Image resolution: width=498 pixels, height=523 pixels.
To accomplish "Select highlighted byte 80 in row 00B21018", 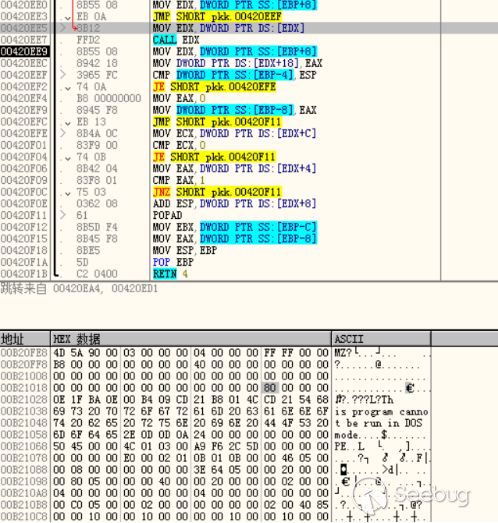I will (270, 388).
